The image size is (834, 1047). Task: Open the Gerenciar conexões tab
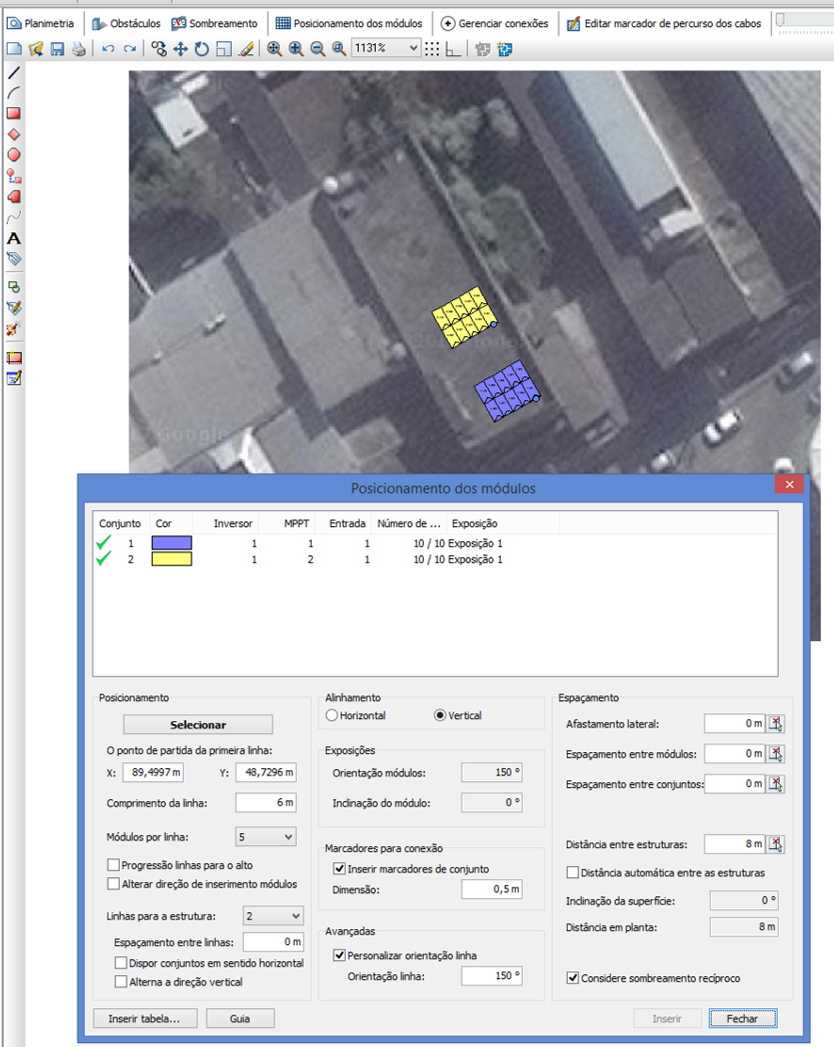pyautogui.click(x=495, y=23)
